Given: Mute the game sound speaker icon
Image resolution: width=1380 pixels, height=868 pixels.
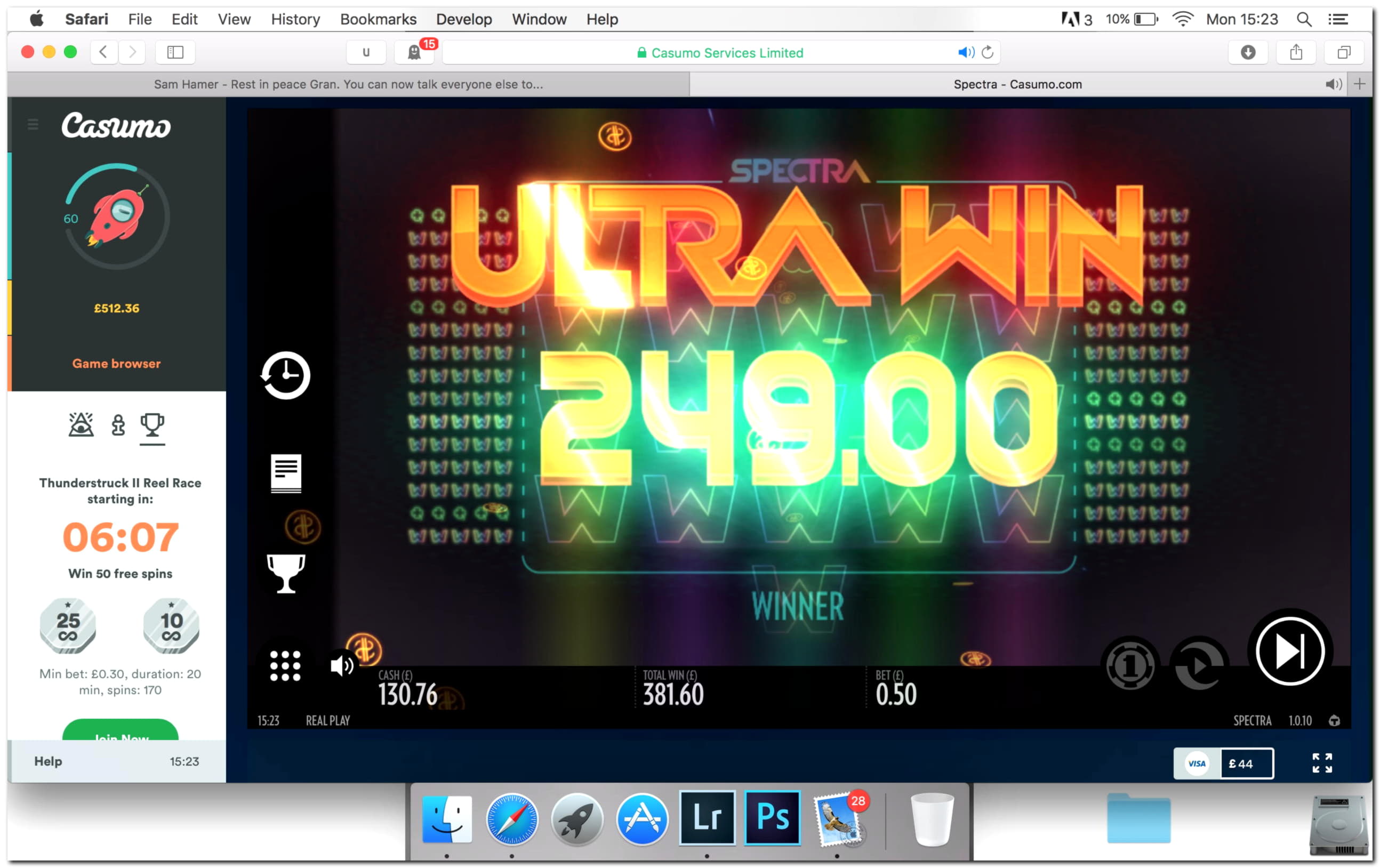Looking at the screenshot, I should tap(342, 665).
